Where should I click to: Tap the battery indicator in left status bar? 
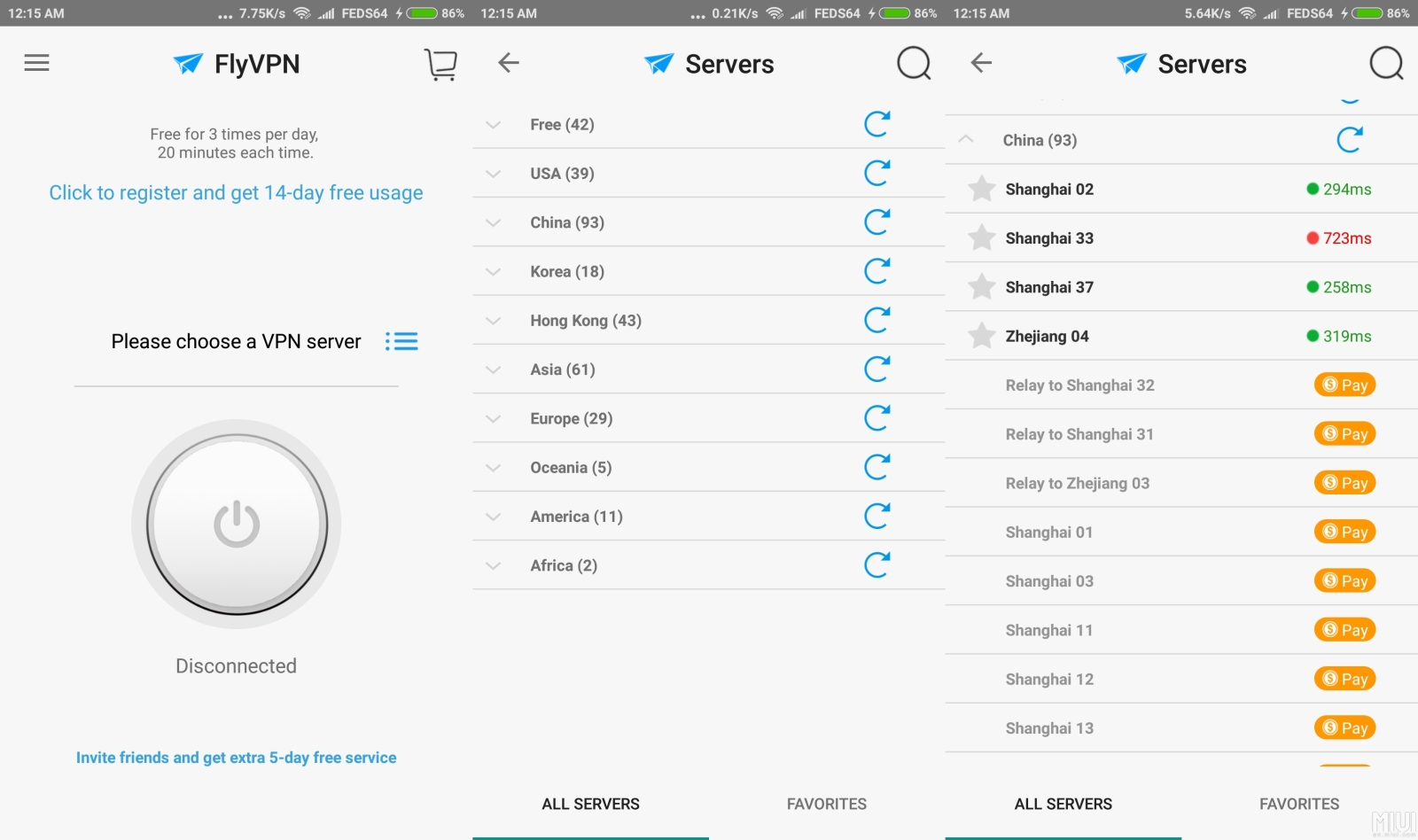pyautogui.click(x=423, y=13)
